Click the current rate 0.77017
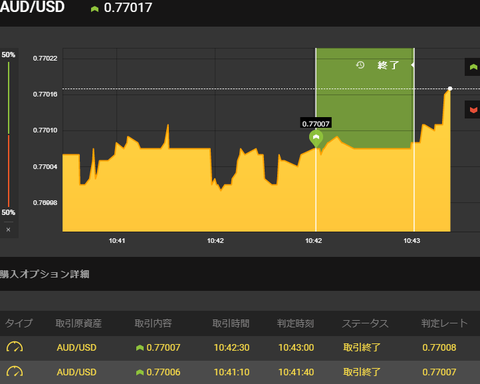480x384 pixels. point(128,8)
